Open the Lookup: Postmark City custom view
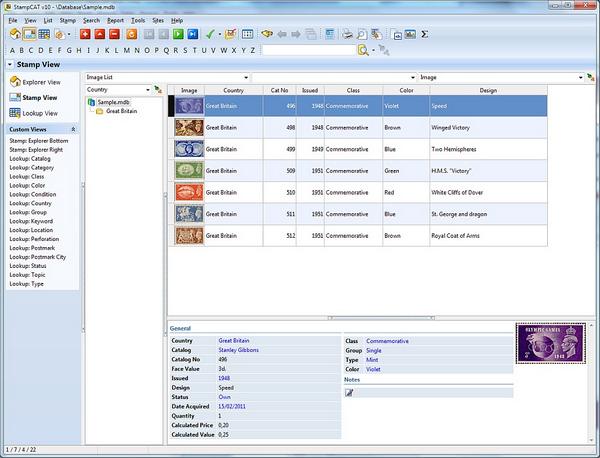Screen dimensions: 600x458 (38, 257)
